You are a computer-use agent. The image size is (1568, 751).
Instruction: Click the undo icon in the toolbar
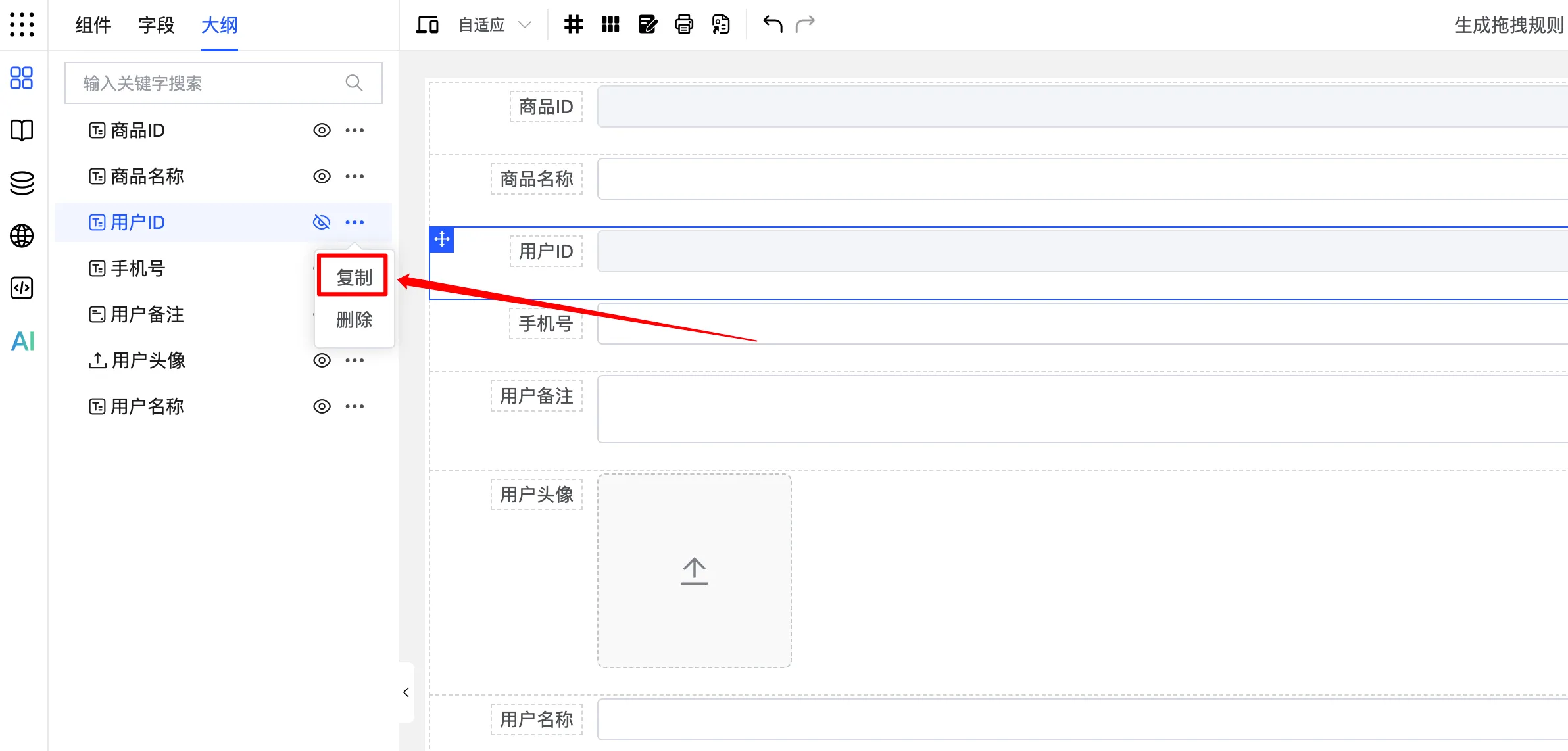(772, 24)
